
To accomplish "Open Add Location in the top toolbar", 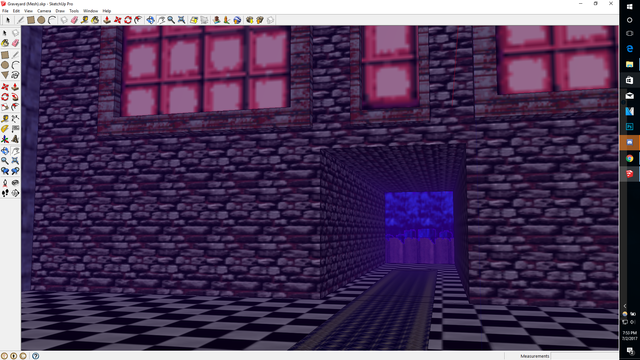I will pyautogui.click(x=194, y=20).
